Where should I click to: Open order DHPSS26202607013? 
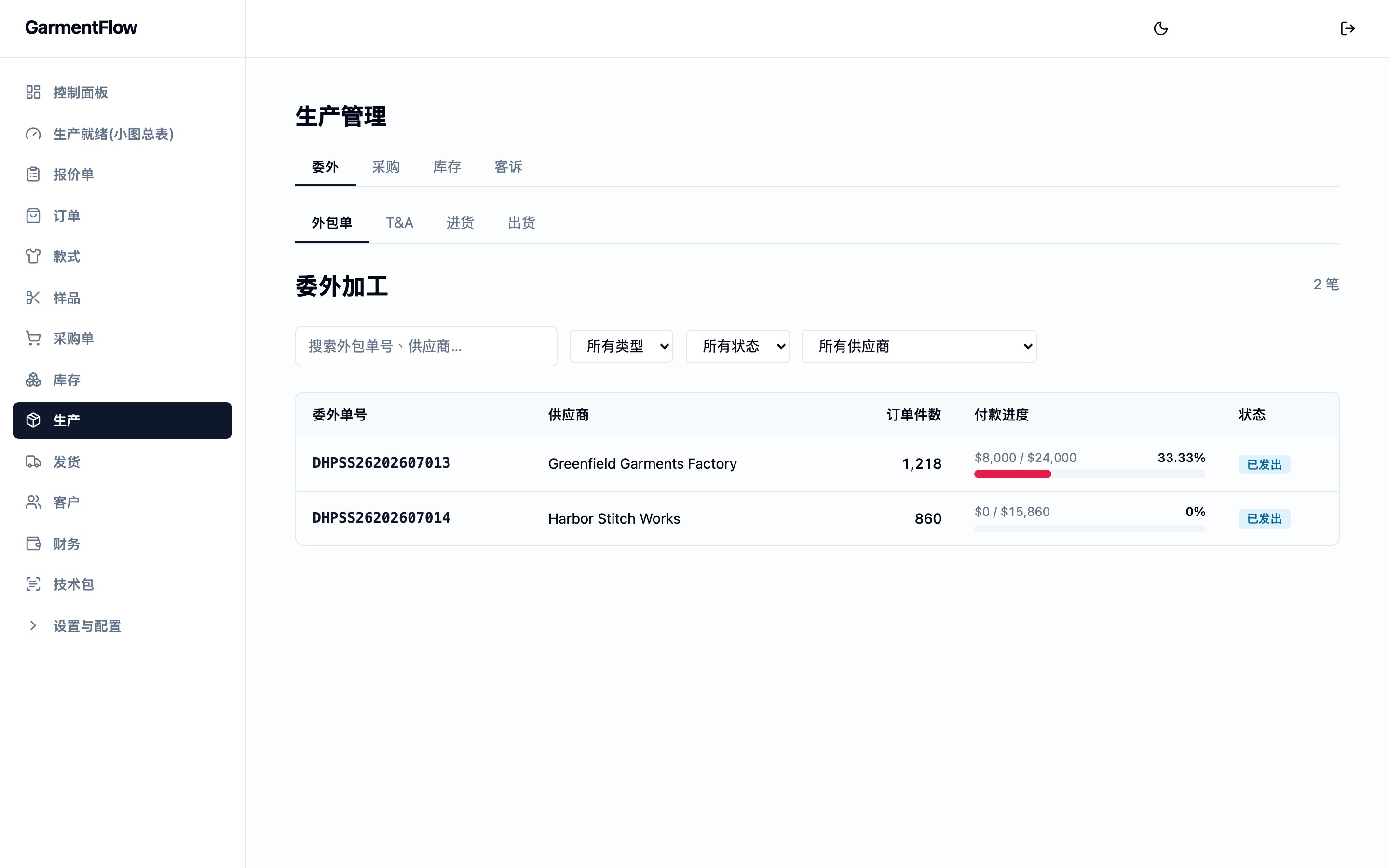(381, 463)
